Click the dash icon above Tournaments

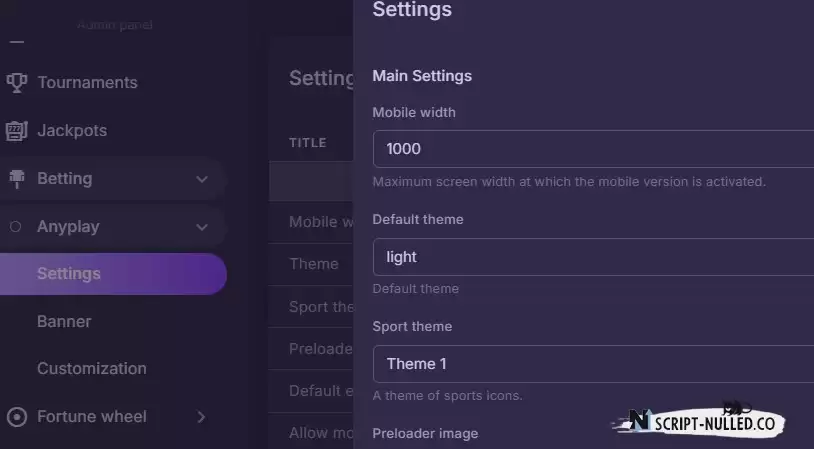pos(17,43)
